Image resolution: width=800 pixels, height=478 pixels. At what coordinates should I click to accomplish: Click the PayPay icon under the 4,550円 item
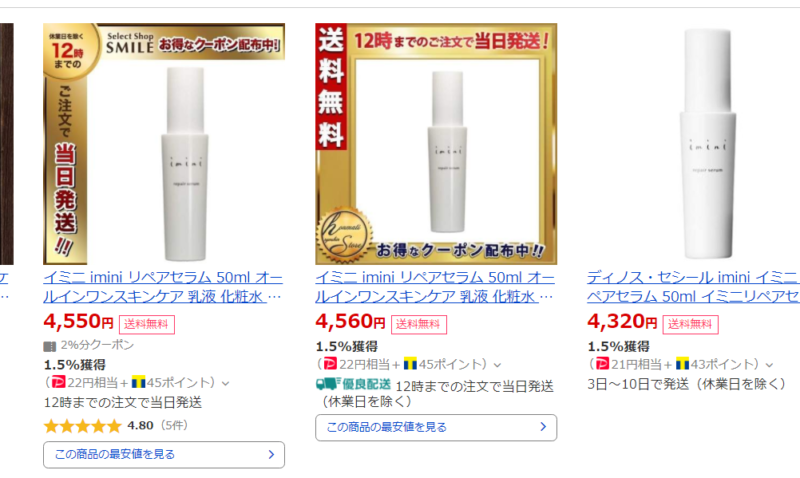click(x=59, y=382)
